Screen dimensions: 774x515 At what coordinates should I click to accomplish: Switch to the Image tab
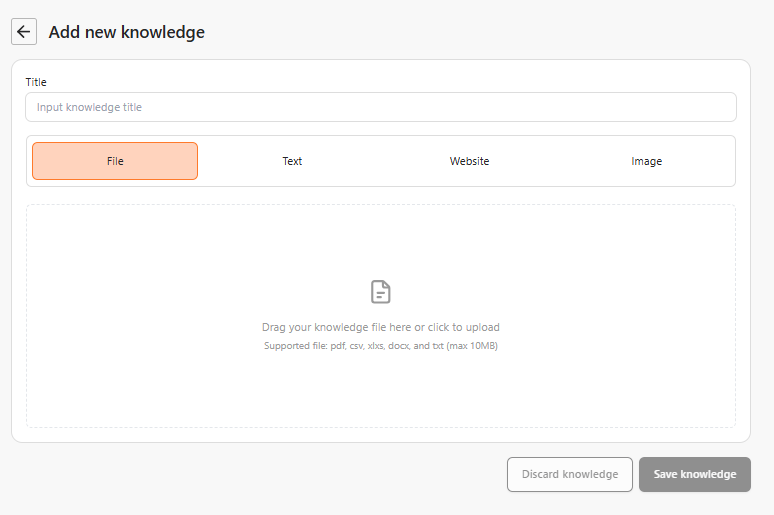pyautogui.click(x=647, y=161)
